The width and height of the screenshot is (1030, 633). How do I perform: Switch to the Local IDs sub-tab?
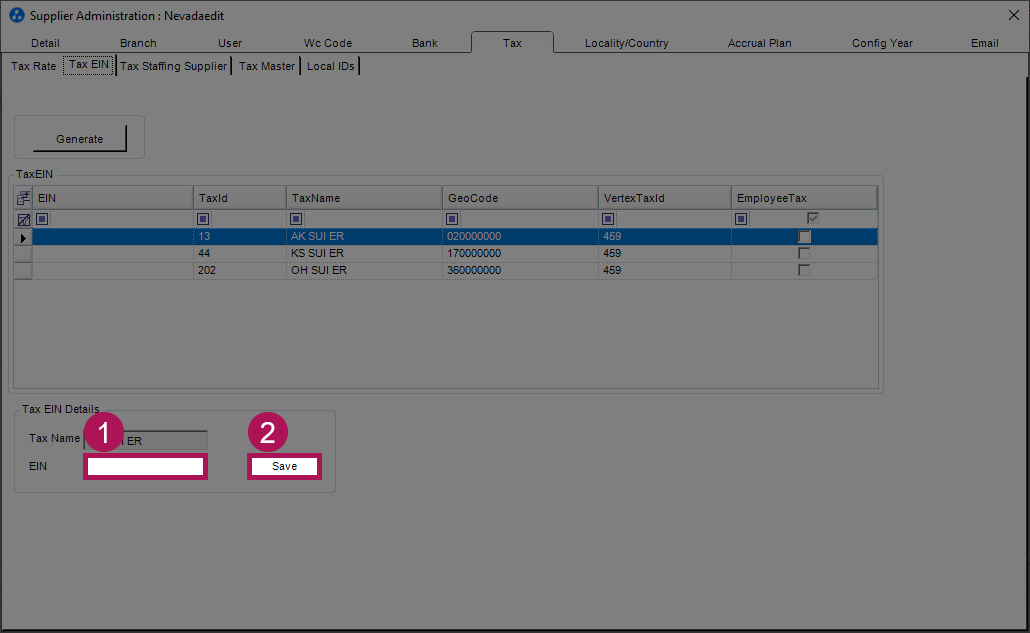coord(330,66)
